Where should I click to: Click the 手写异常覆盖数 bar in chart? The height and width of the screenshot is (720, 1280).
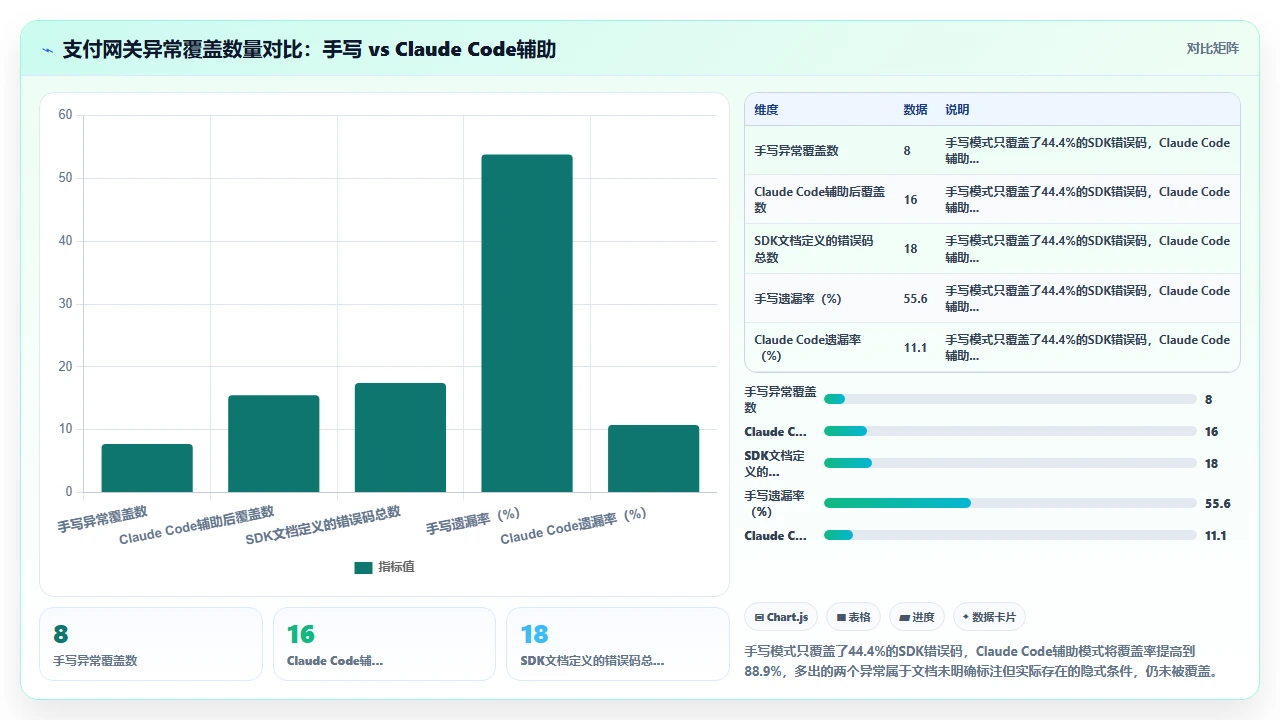click(x=147, y=468)
